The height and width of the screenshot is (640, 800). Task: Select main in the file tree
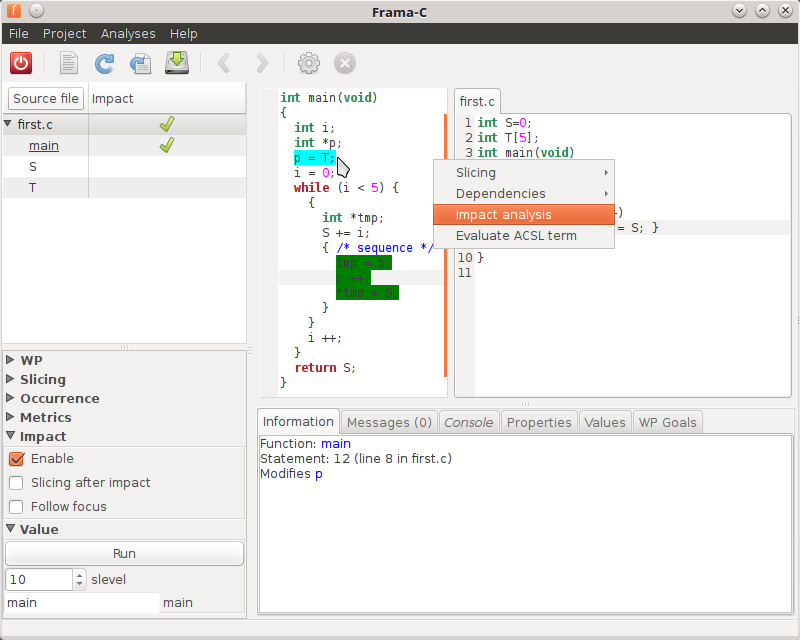coord(44,146)
